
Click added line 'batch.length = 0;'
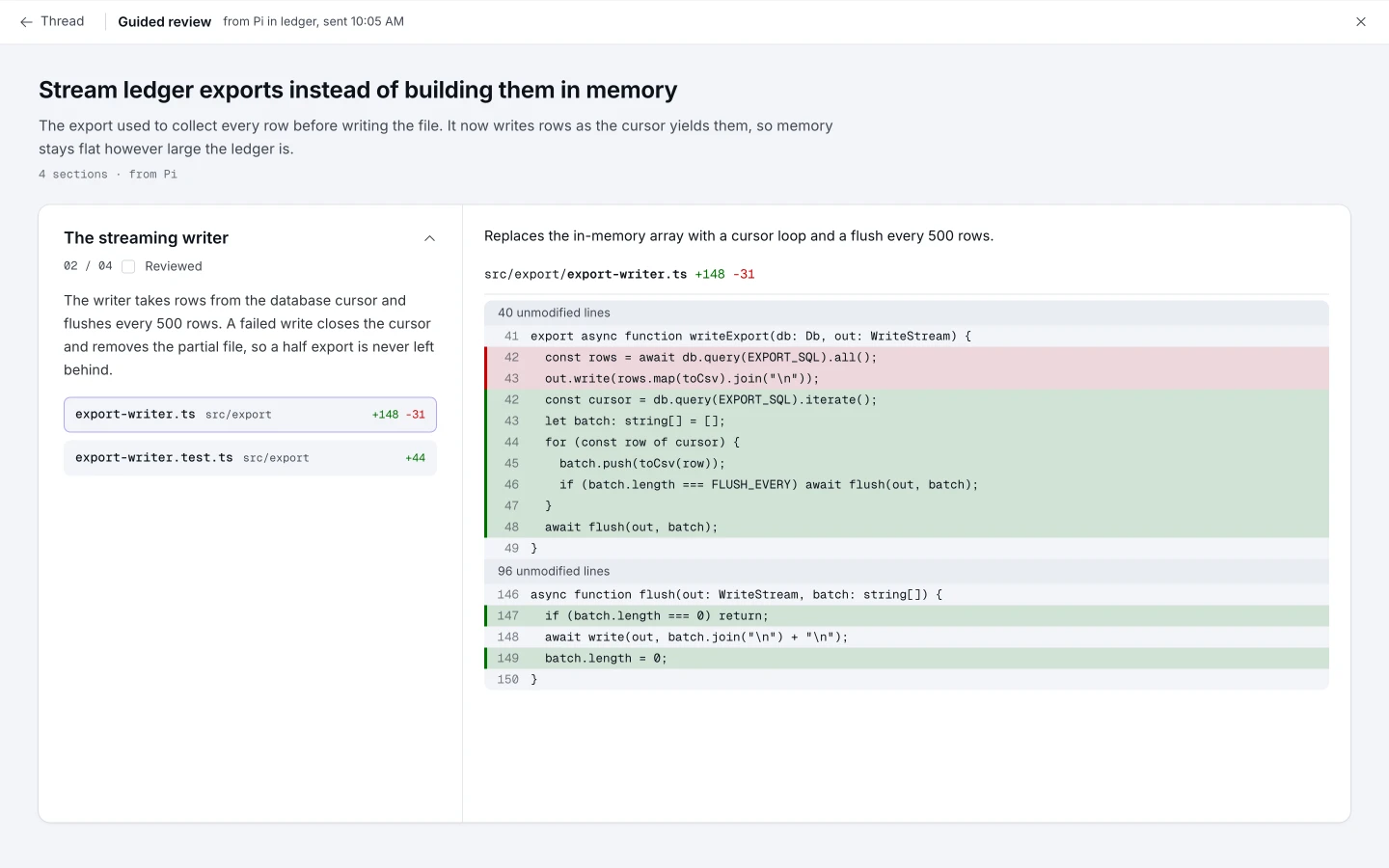pos(907,658)
